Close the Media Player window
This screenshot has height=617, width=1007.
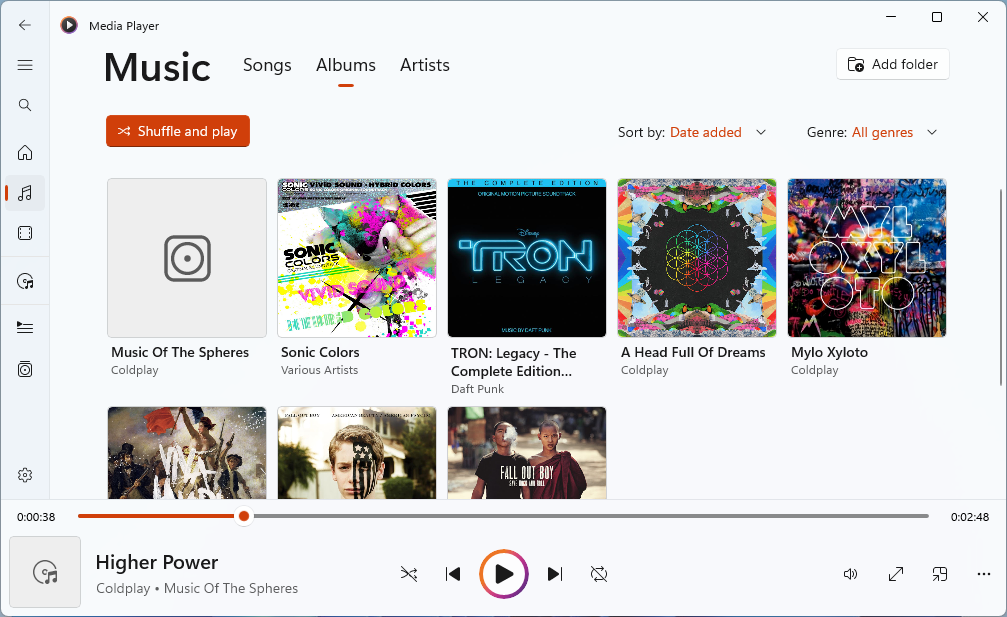983,17
